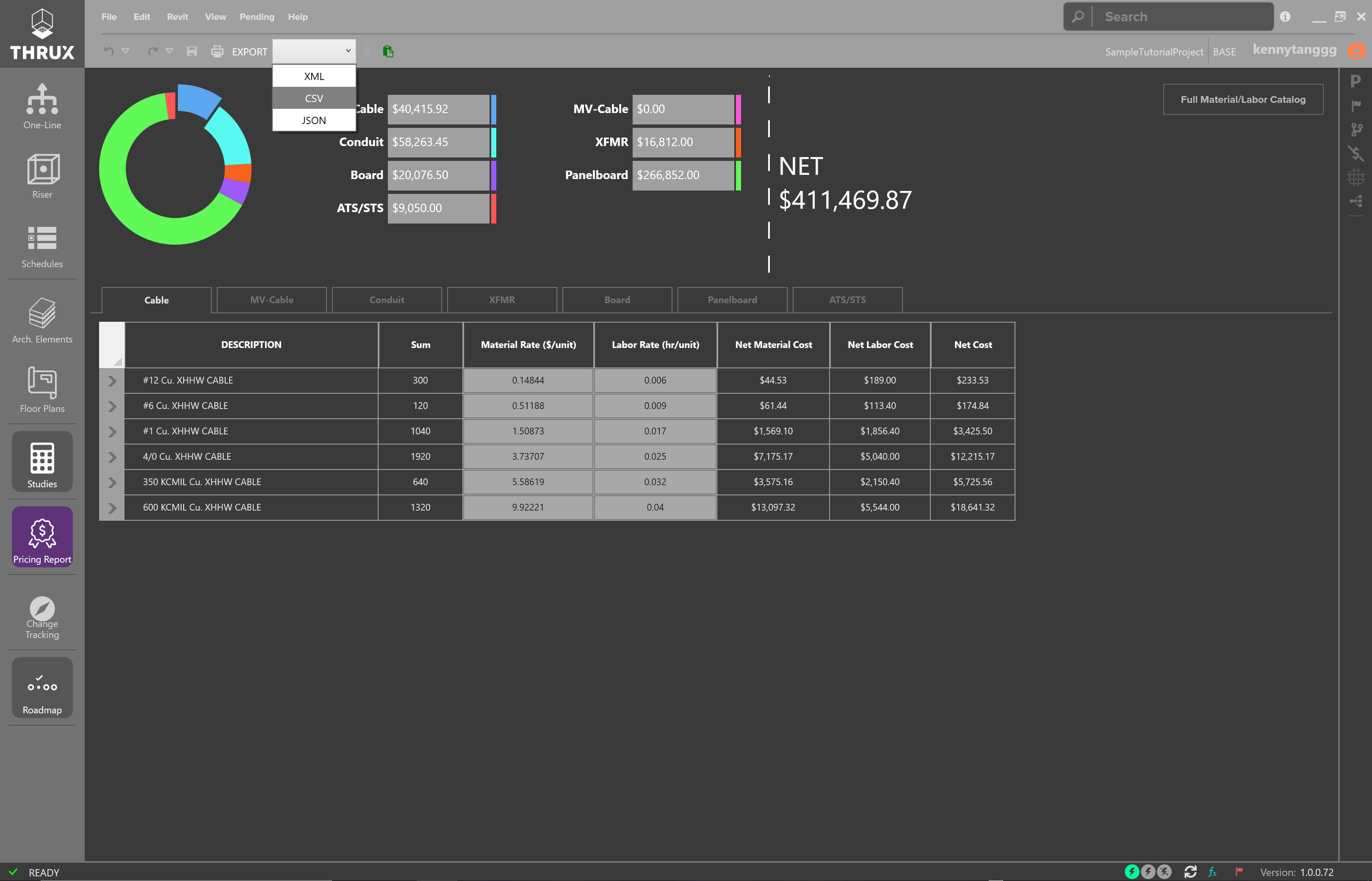The image size is (1372, 881).
Task: Click the redo arrow icon
Action: click(x=153, y=51)
